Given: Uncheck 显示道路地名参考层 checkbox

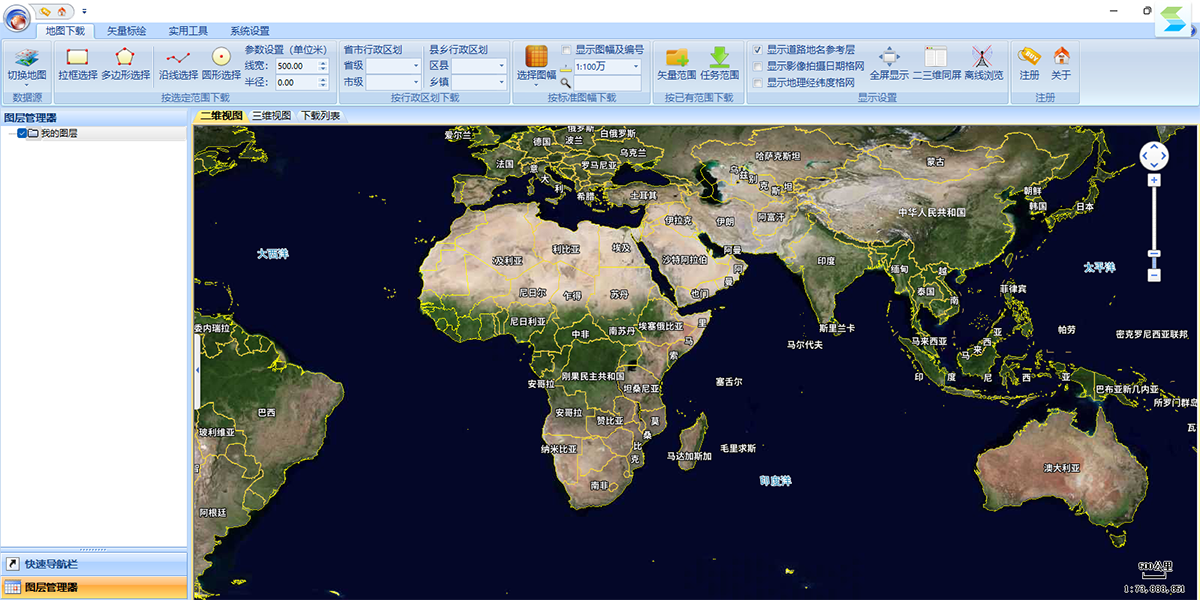Looking at the screenshot, I should coord(758,49).
